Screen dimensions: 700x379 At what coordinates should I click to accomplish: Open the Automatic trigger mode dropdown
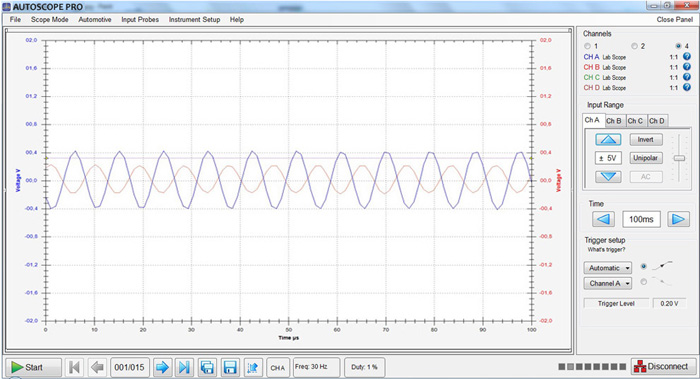point(608,268)
